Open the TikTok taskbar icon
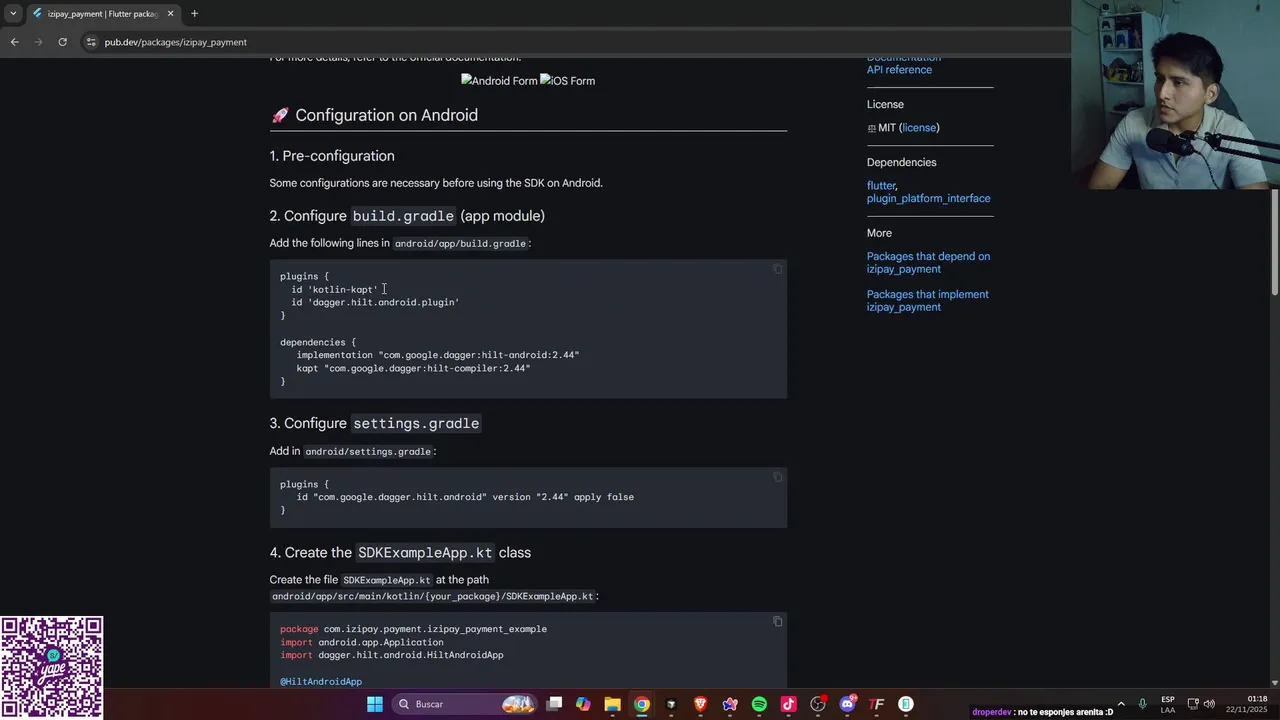Screen dimensions: 1280x720 pos(788,704)
